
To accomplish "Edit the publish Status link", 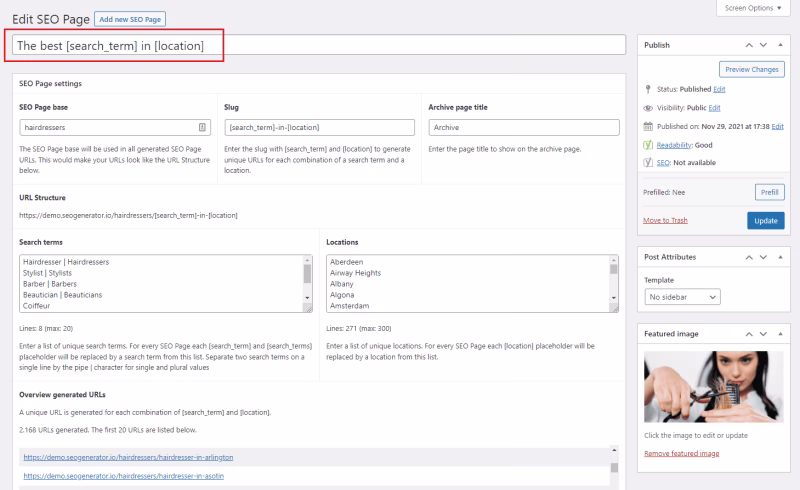I will click(719, 89).
